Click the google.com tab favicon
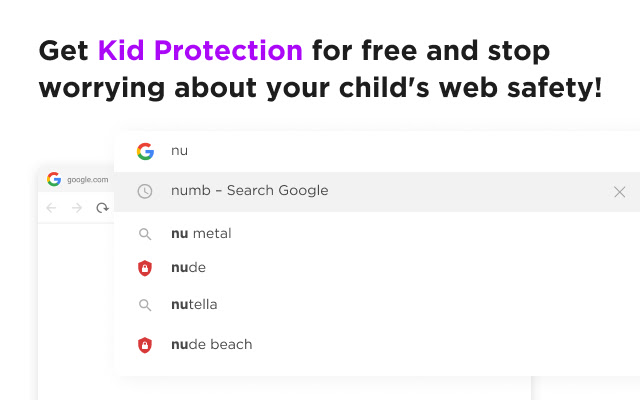 coord(54,179)
